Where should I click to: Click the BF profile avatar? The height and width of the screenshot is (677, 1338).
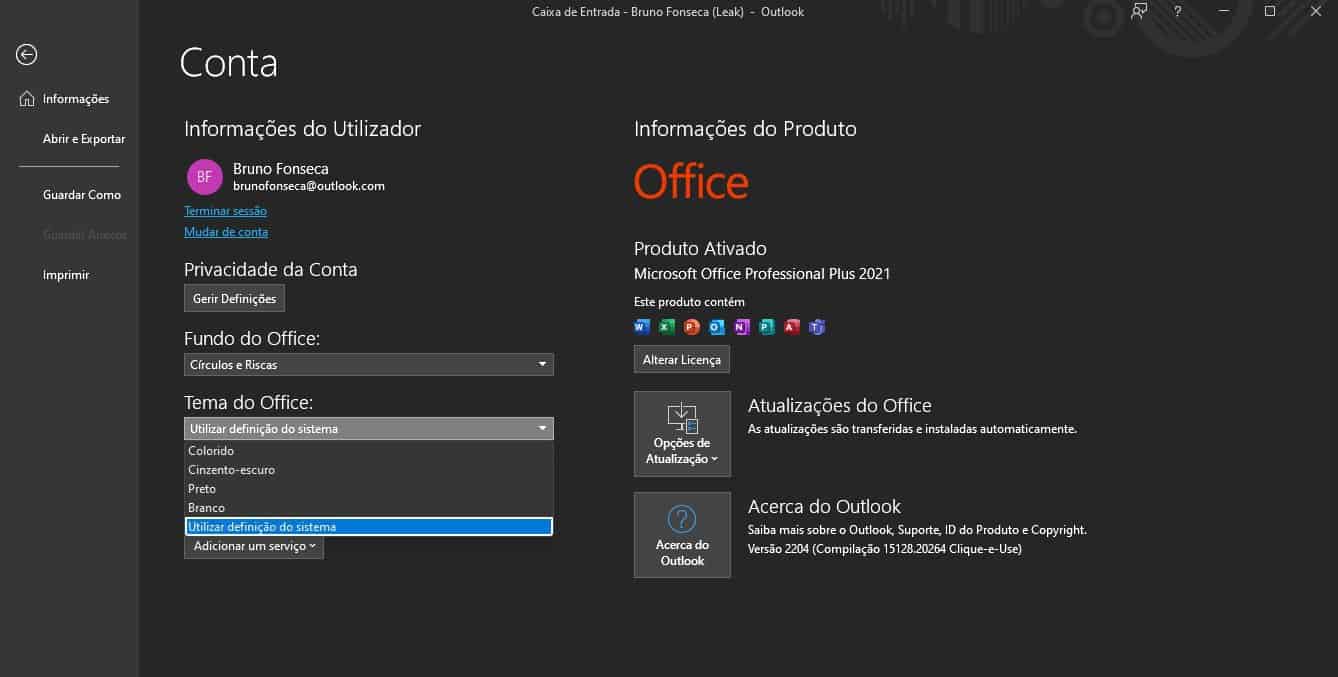204,177
